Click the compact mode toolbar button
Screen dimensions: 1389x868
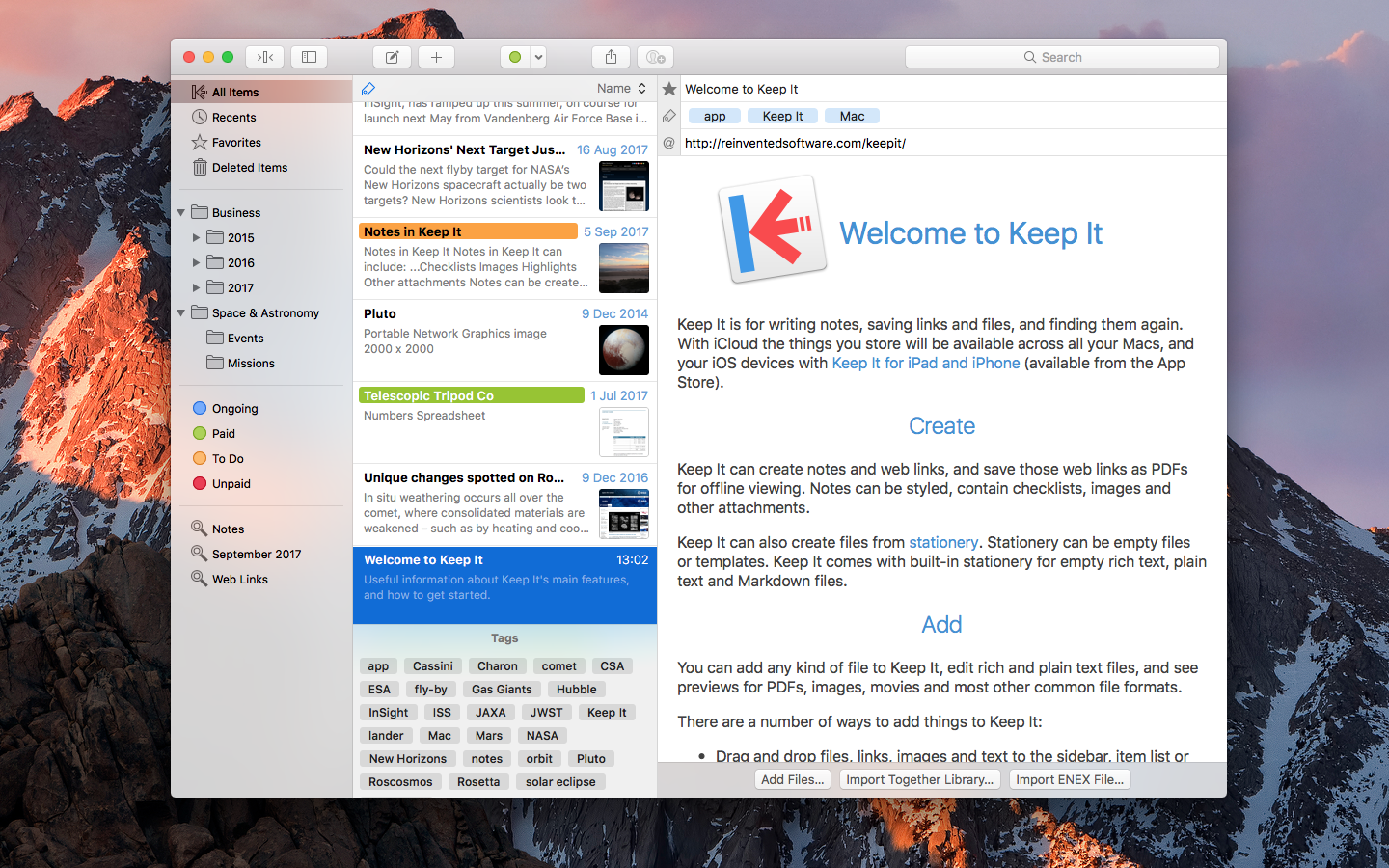pos(264,57)
